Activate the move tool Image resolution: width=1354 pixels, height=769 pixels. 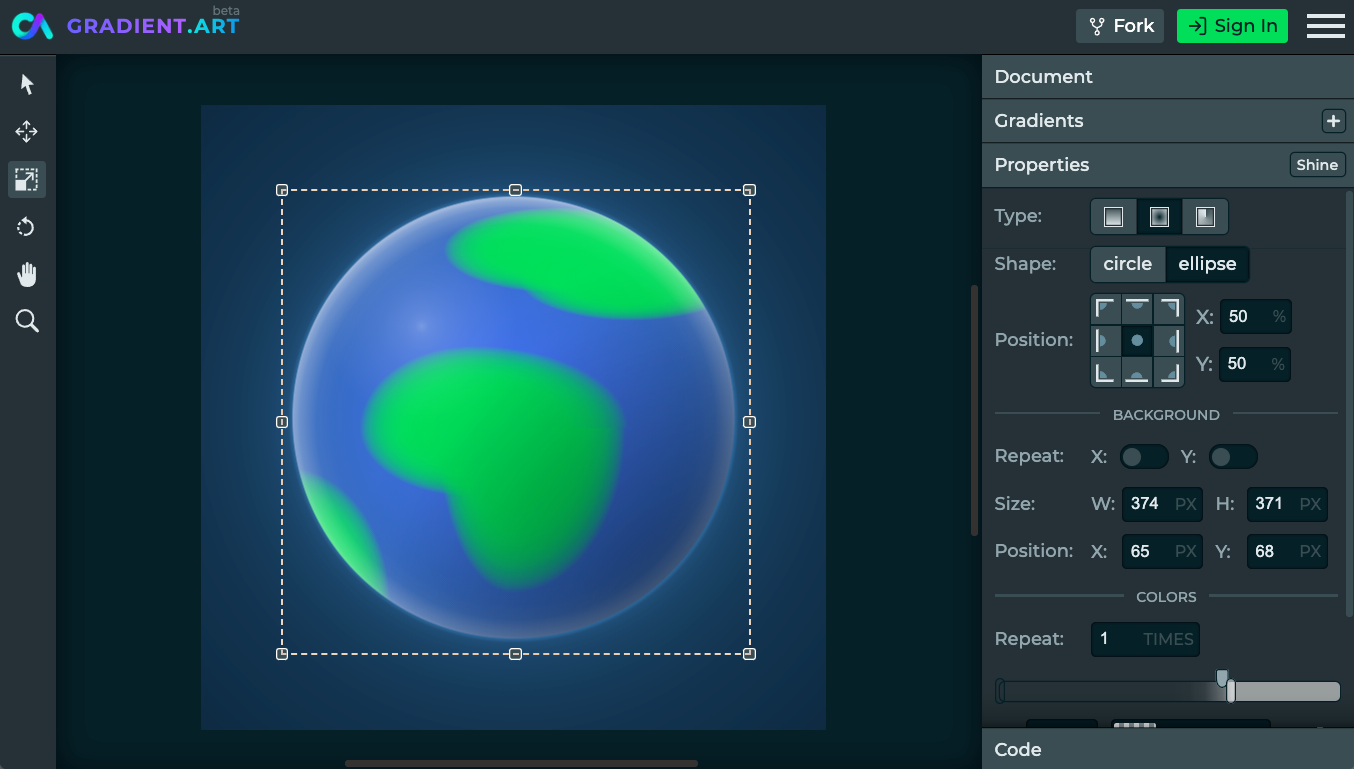pyautogui.click(x=27, y=132)
